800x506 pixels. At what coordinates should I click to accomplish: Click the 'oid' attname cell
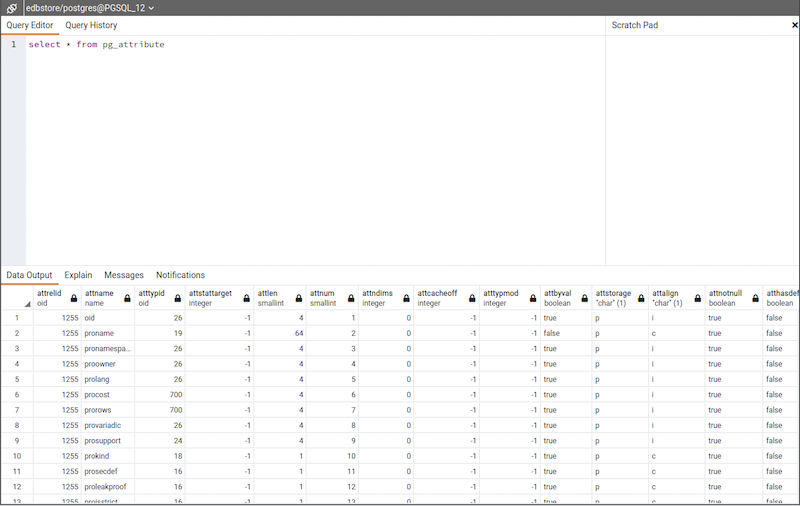tap(108, 318)
